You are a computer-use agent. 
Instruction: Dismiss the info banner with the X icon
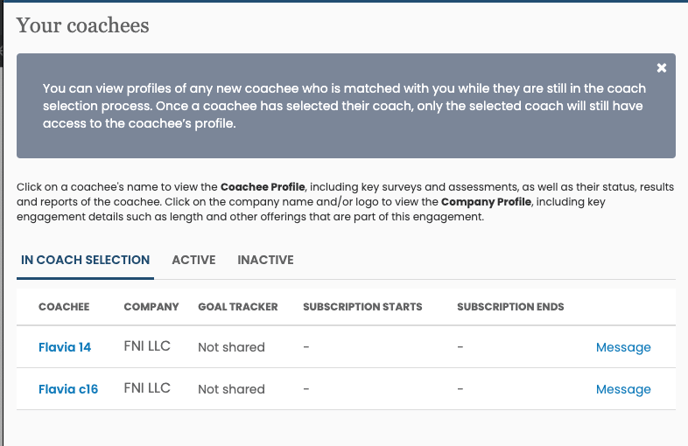click(x=661, y=68)
